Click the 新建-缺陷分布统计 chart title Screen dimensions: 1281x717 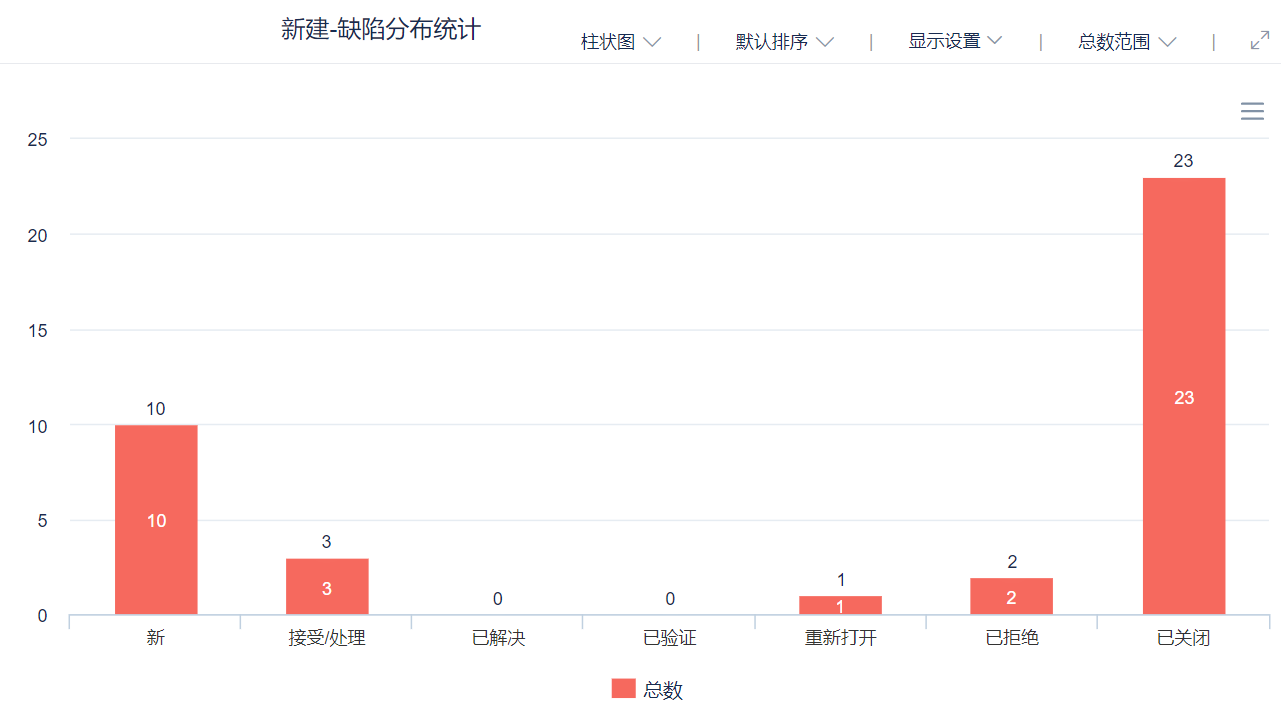tap(381, 30)
